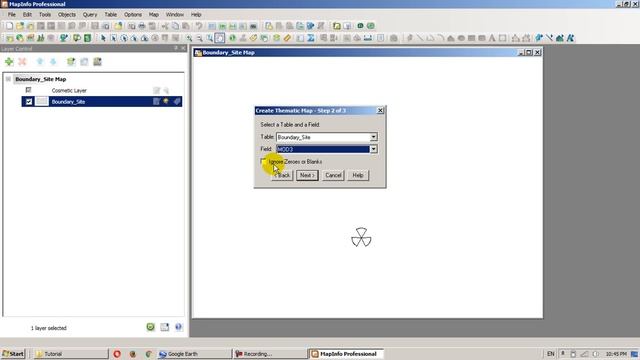
Task: Click the Move Layer Up arrow
Action: click(x=40, y=62)
